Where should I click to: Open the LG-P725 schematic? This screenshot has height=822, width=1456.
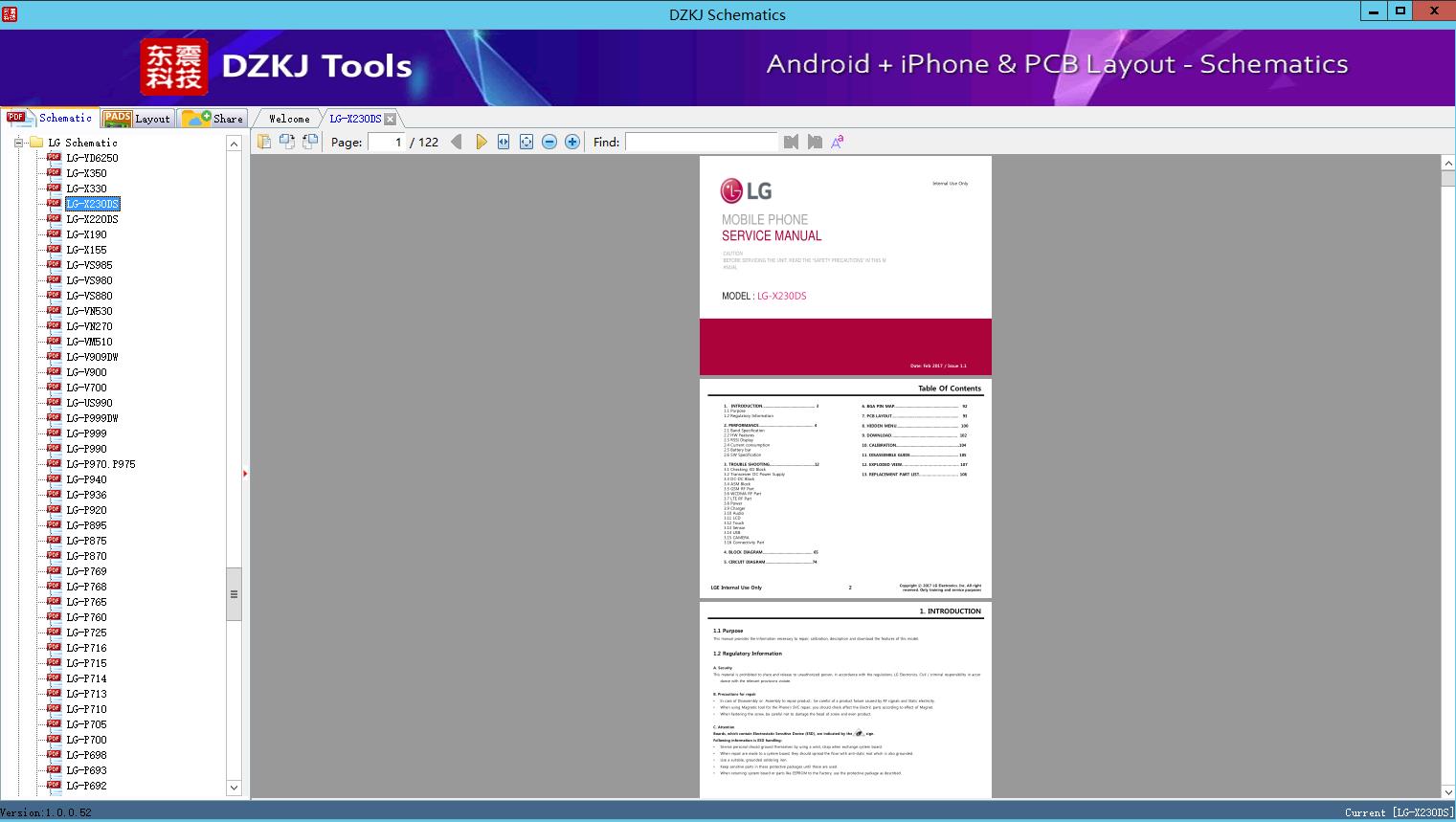86,633
